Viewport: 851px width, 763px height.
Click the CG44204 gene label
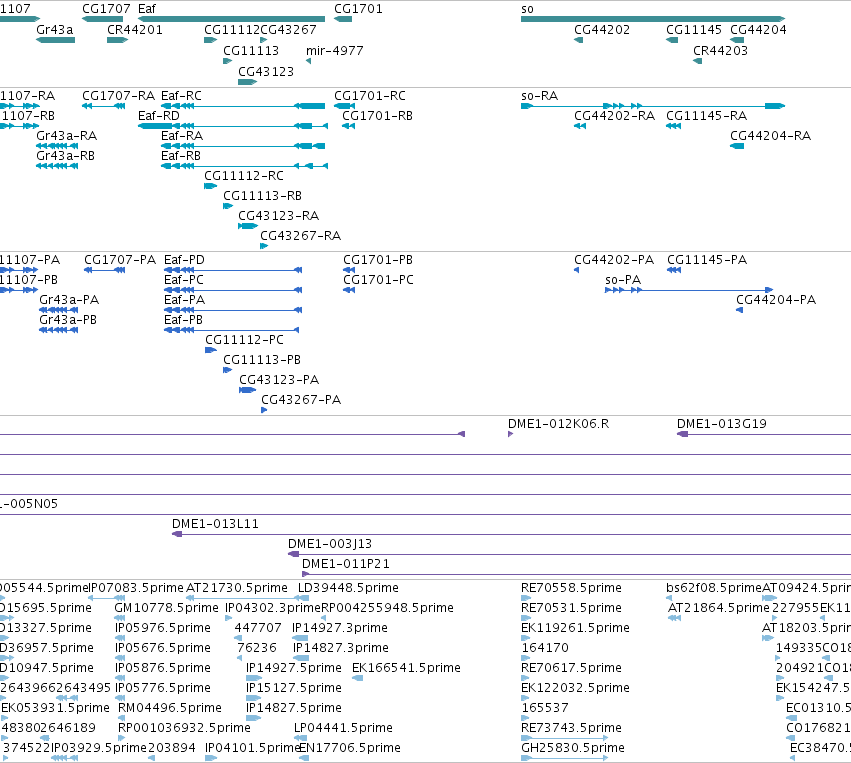(758, 29)
